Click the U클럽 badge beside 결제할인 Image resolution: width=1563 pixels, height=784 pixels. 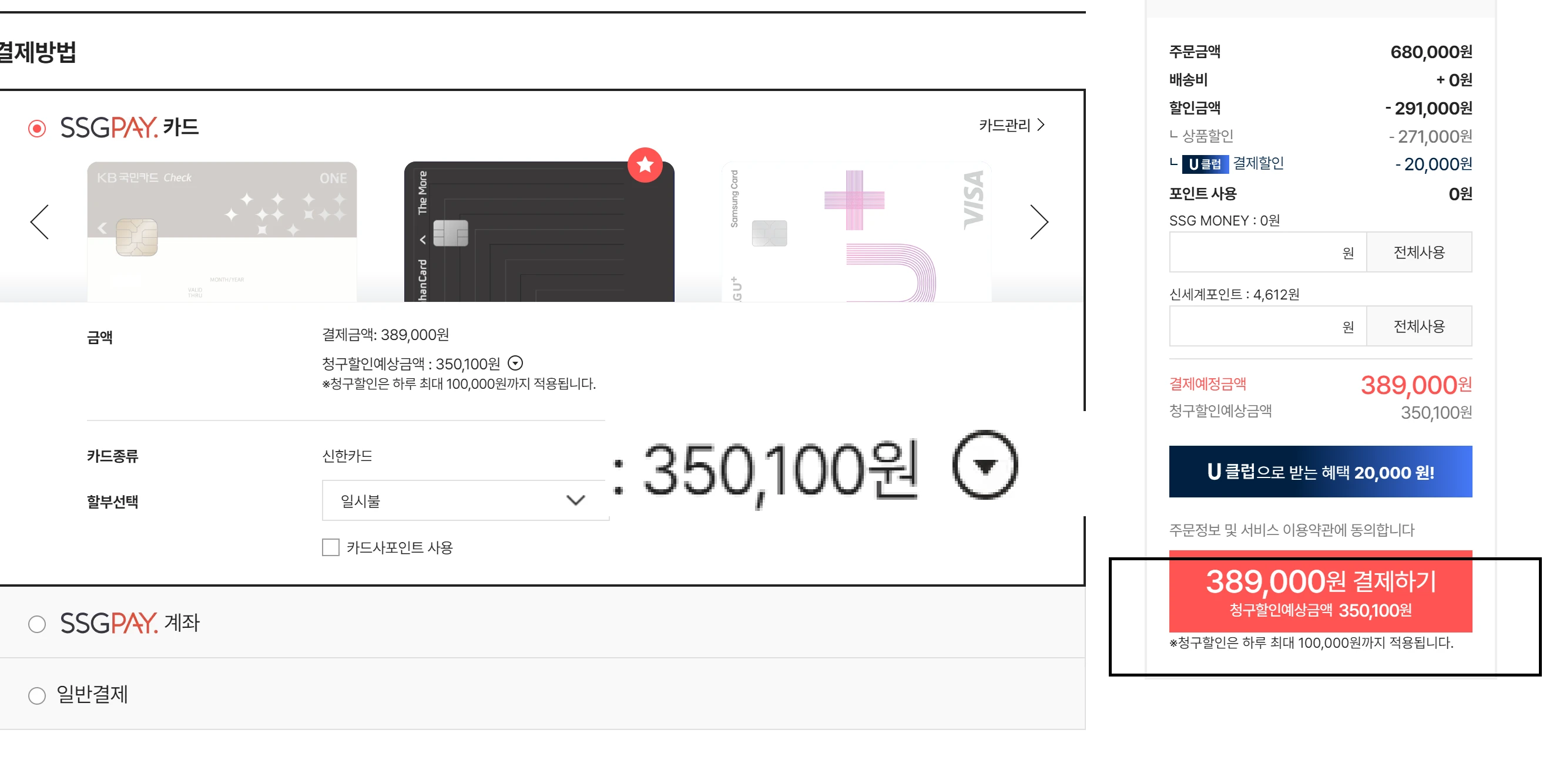click(1205, 164)
